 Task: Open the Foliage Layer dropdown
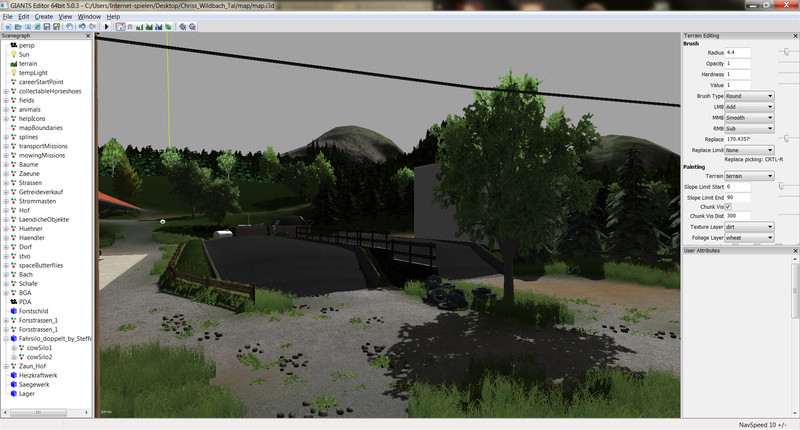coord(749,238)
